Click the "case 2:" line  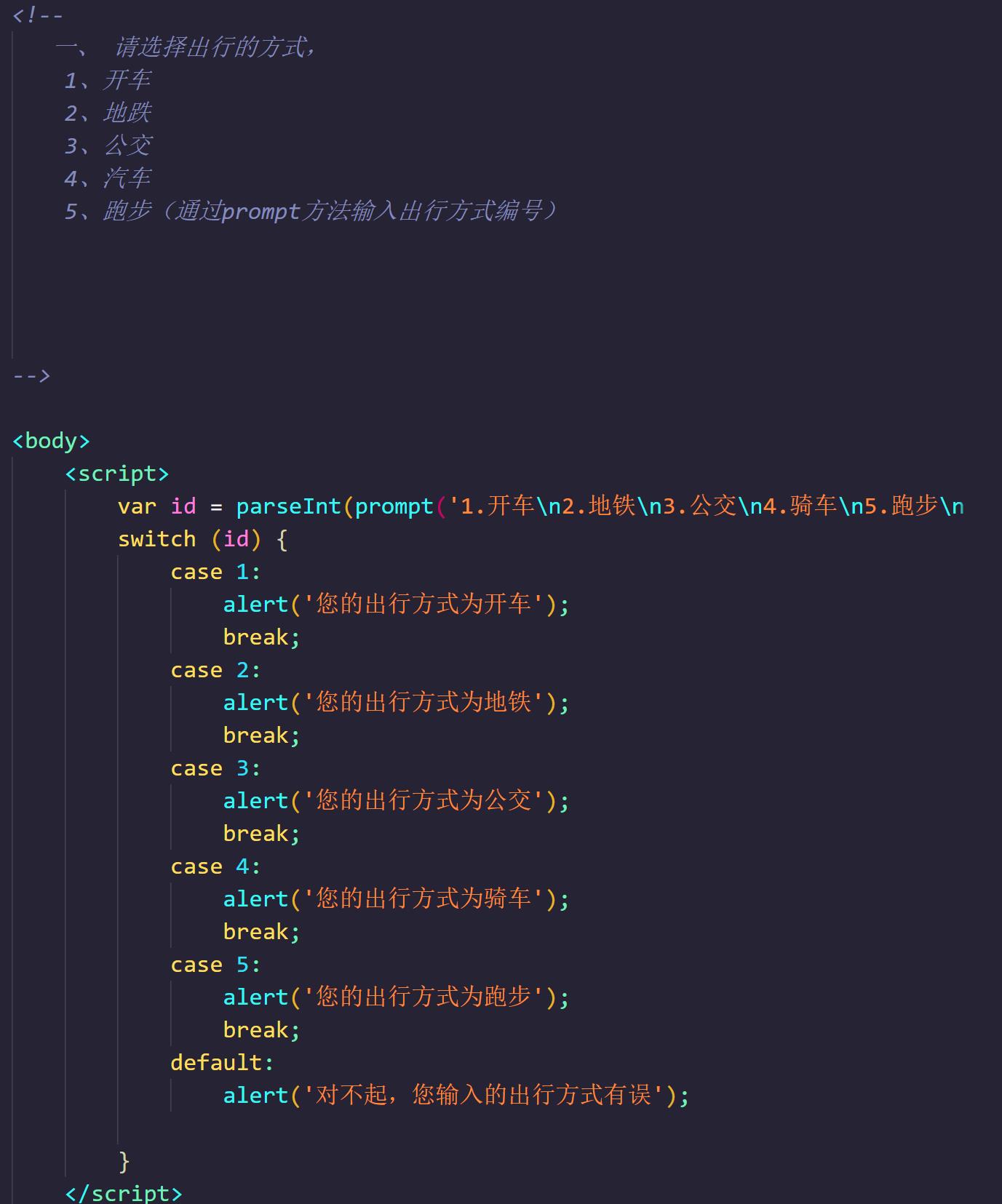pyautogui.click(x=215, y=670)
